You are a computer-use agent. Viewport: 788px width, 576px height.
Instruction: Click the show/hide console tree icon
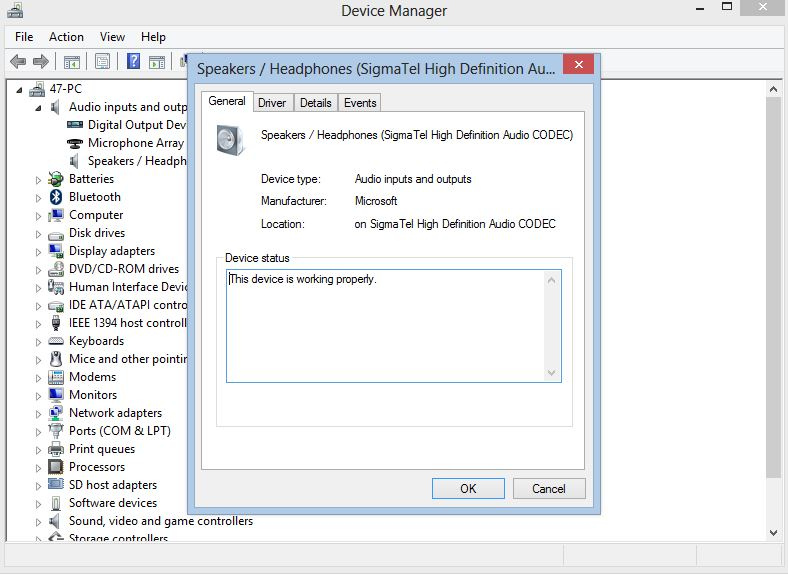(74, 62)
